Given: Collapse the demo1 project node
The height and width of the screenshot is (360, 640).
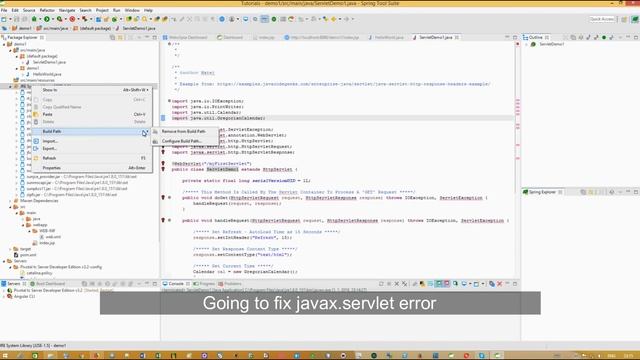Looking at the screenshot, I should (4, 44).
